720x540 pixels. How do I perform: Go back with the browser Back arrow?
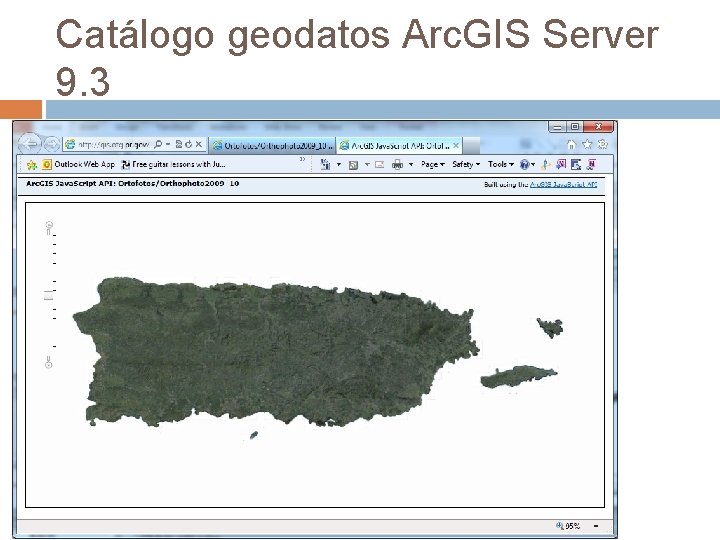[30, 144]
